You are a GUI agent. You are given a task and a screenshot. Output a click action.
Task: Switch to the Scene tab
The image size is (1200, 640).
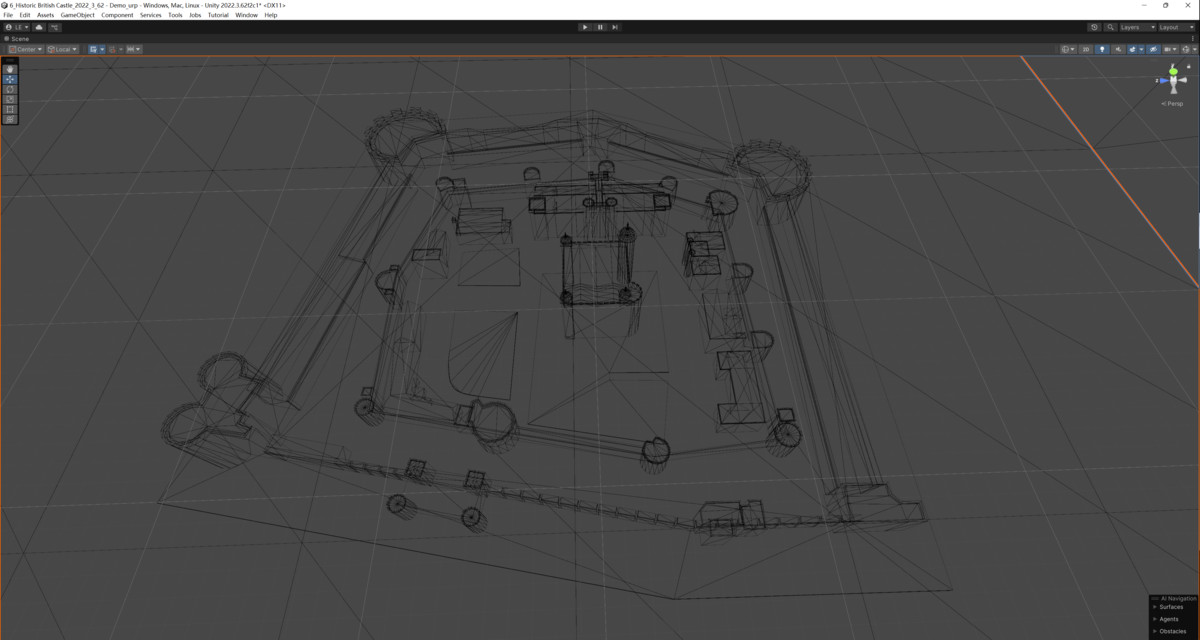pos(18,38)
